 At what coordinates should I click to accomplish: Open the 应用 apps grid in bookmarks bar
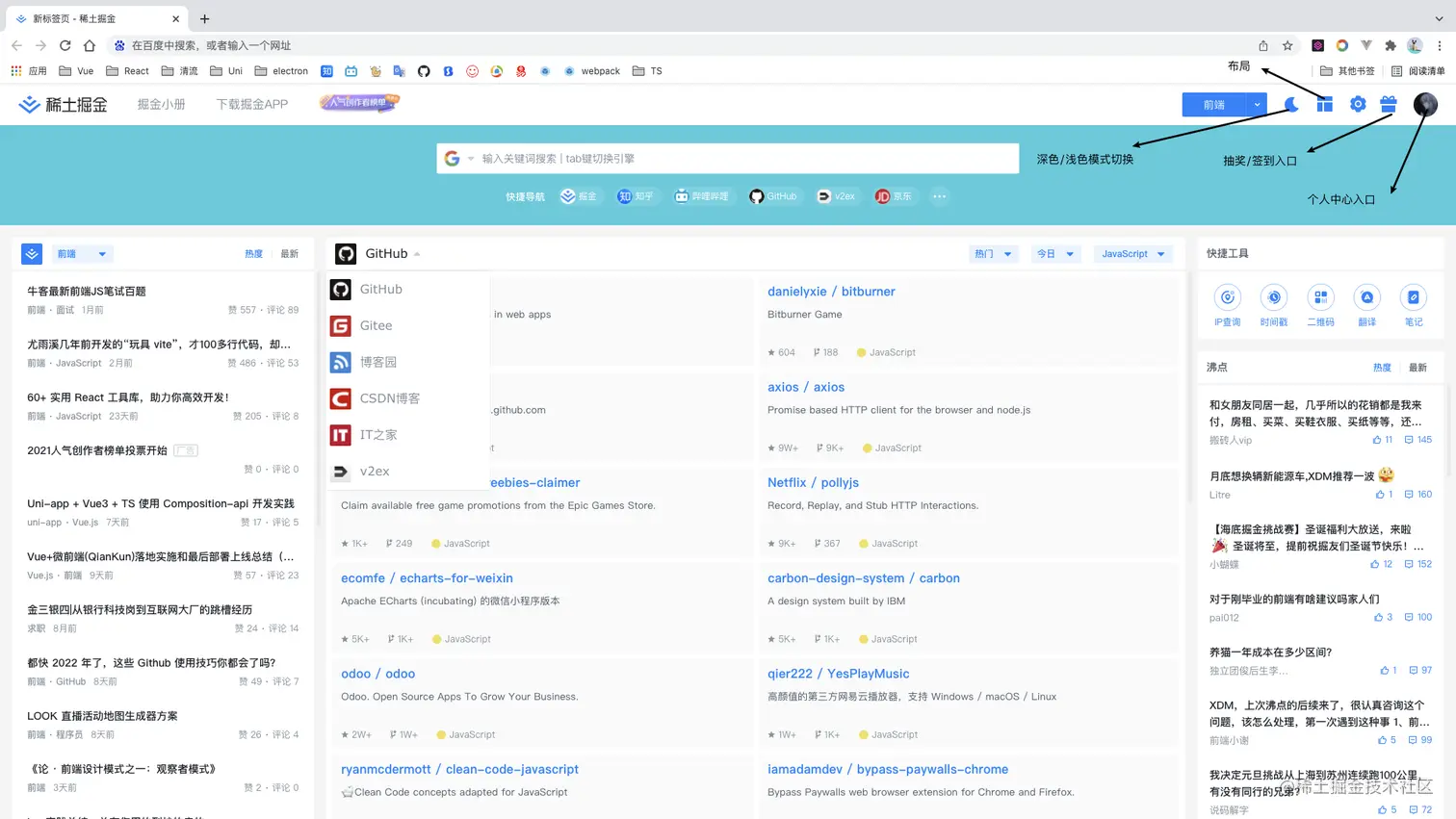[x=28, y=71]
